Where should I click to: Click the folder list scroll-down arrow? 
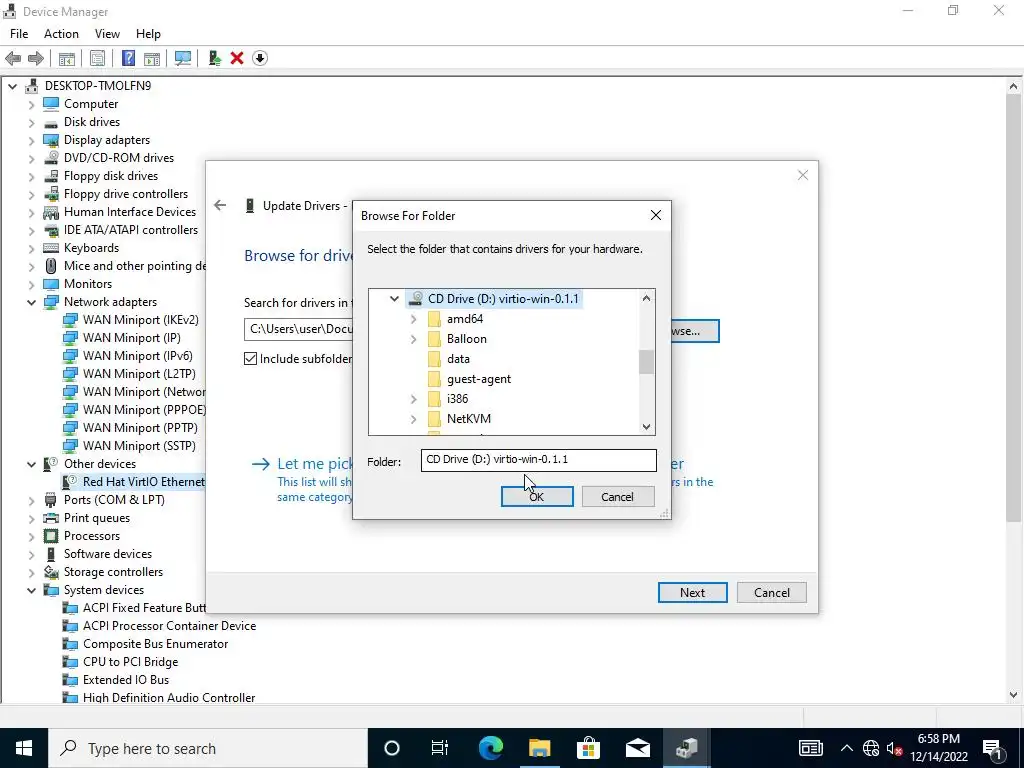(646, 427)
